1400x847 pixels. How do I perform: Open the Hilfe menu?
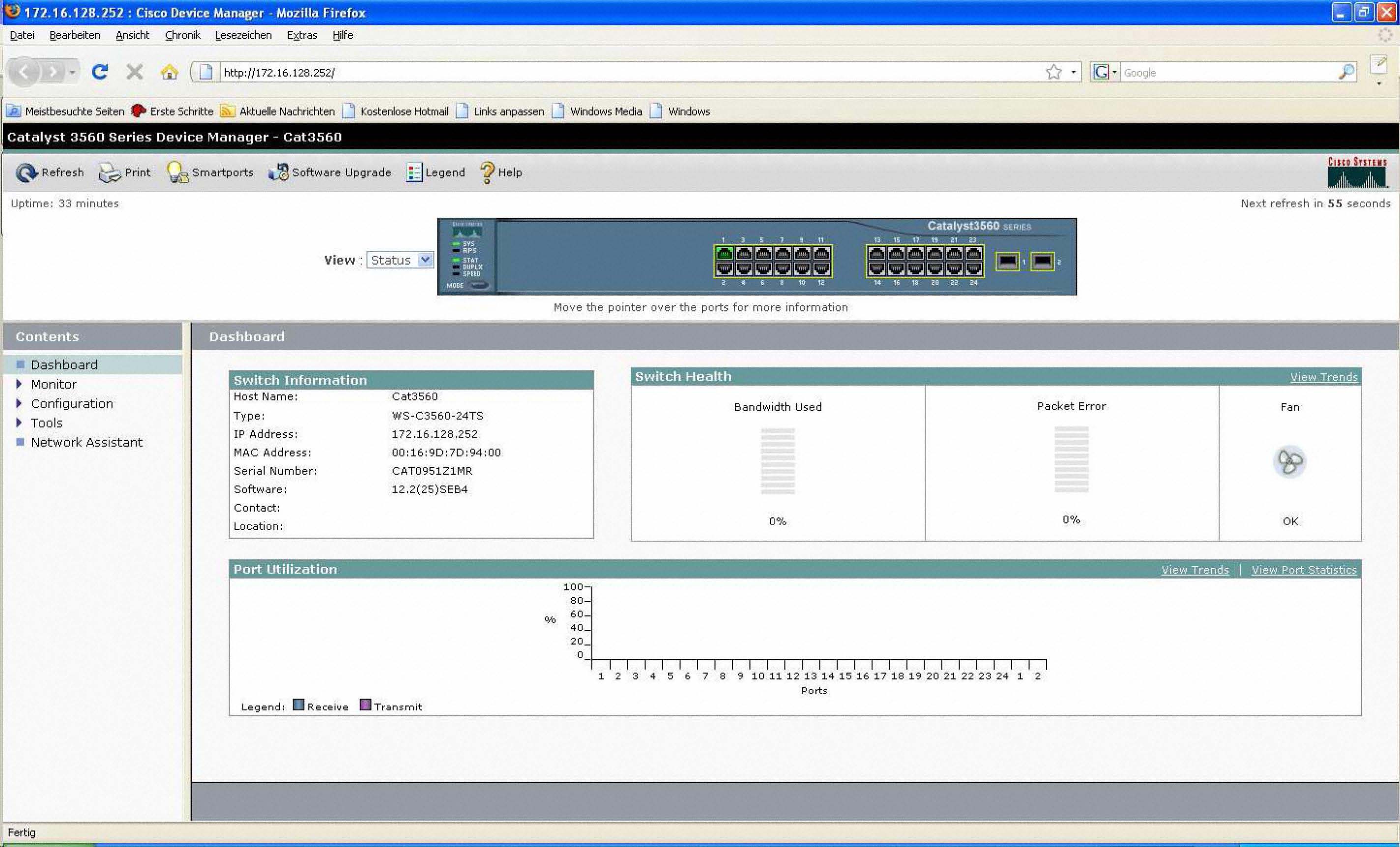(343, 35)
